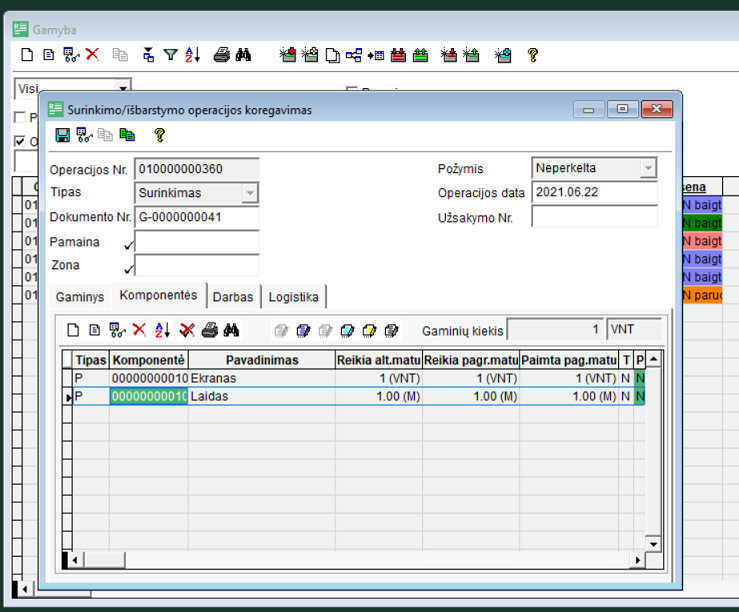Image resolution: width=739 pixels, height=612 pixels.
Task: Click the Save diskette icon in the dialog
Action: coord(62,135)
